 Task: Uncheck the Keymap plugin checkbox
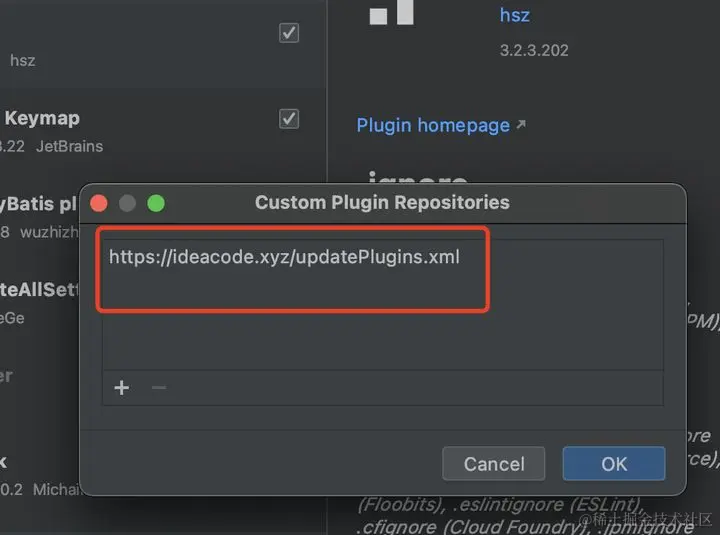(289, 119)
